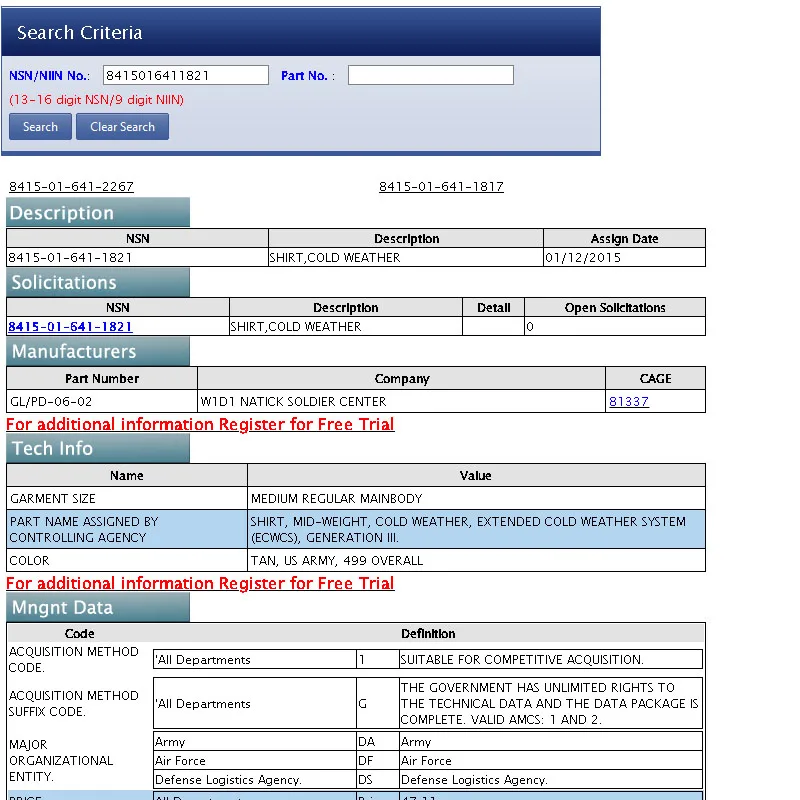Open the 8415-01-641-2267 link

click(71, 187)
